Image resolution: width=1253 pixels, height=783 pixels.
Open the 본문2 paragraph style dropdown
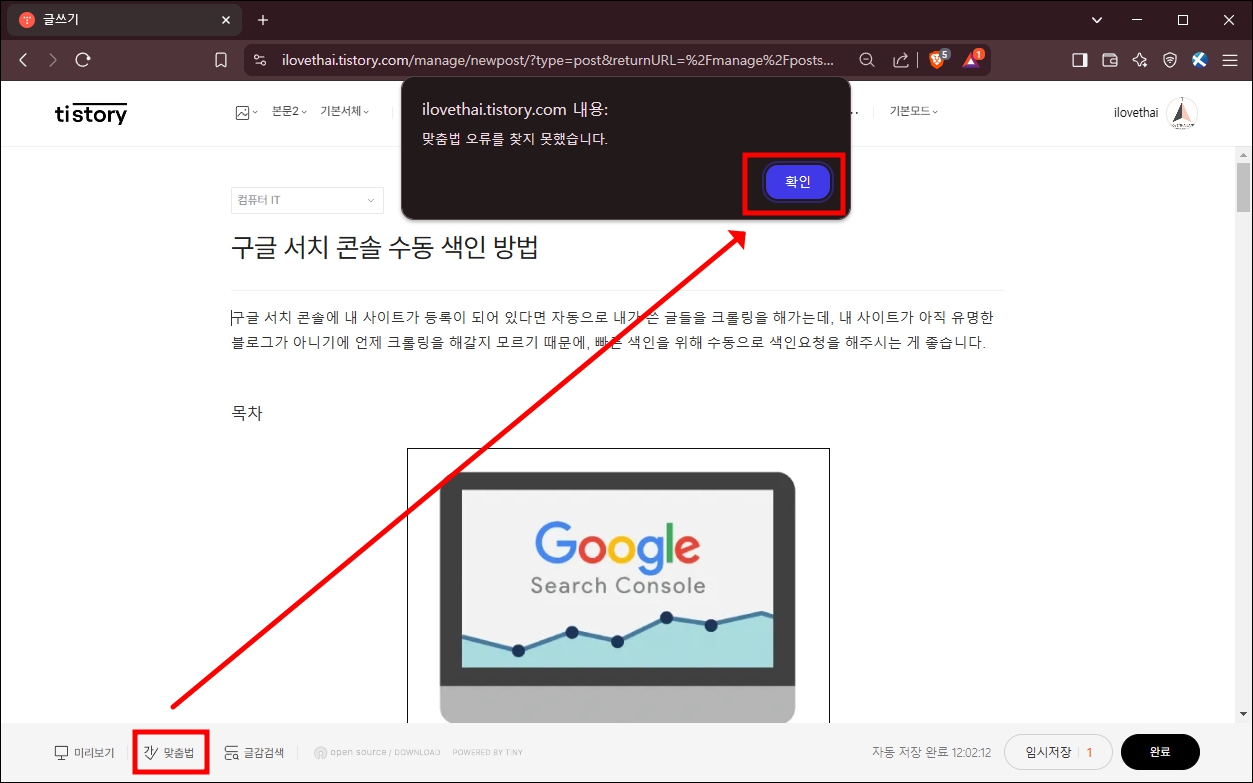click(289, 112)
